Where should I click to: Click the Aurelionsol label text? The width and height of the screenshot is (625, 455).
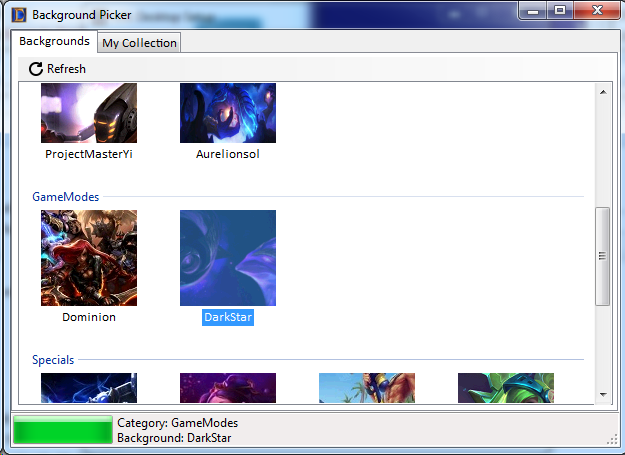tap(228, 154)
